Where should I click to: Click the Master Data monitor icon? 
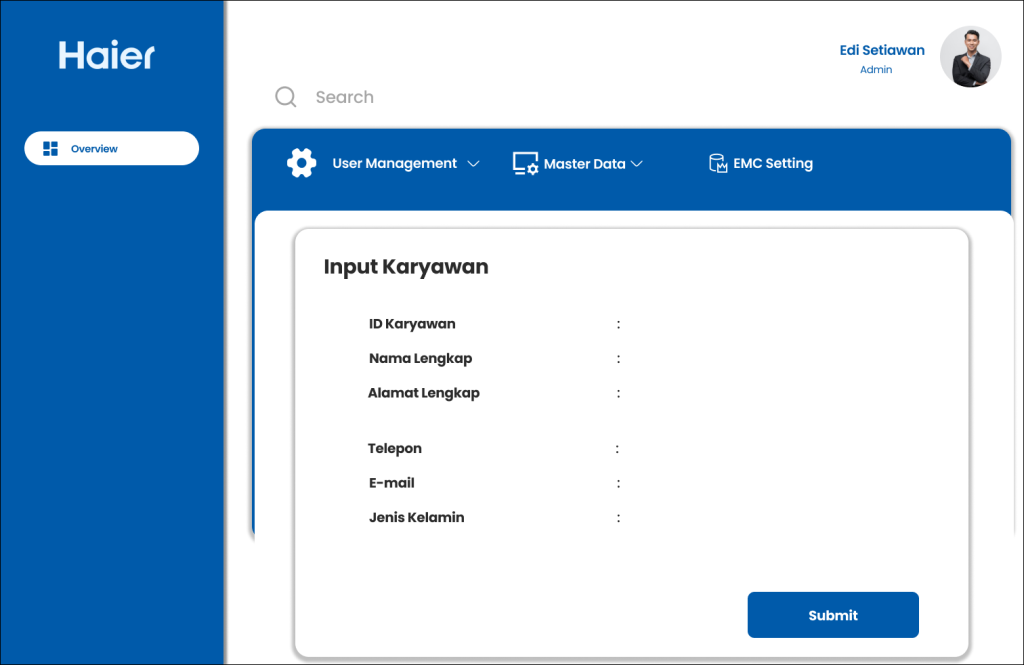(525, 163)
